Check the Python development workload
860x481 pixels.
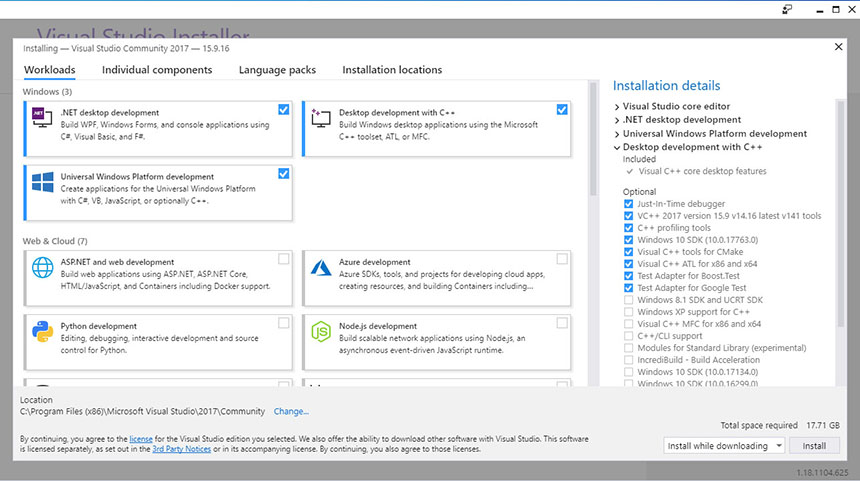pos(284,323)
